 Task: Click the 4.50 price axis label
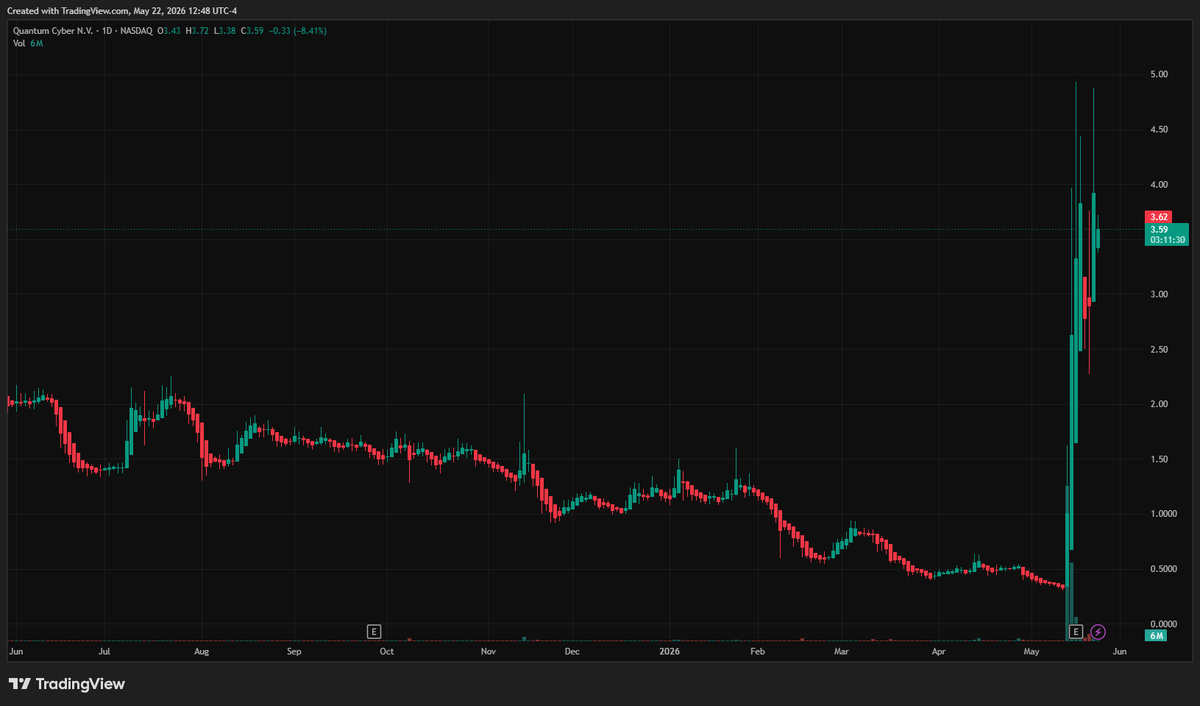(1160, 130)
